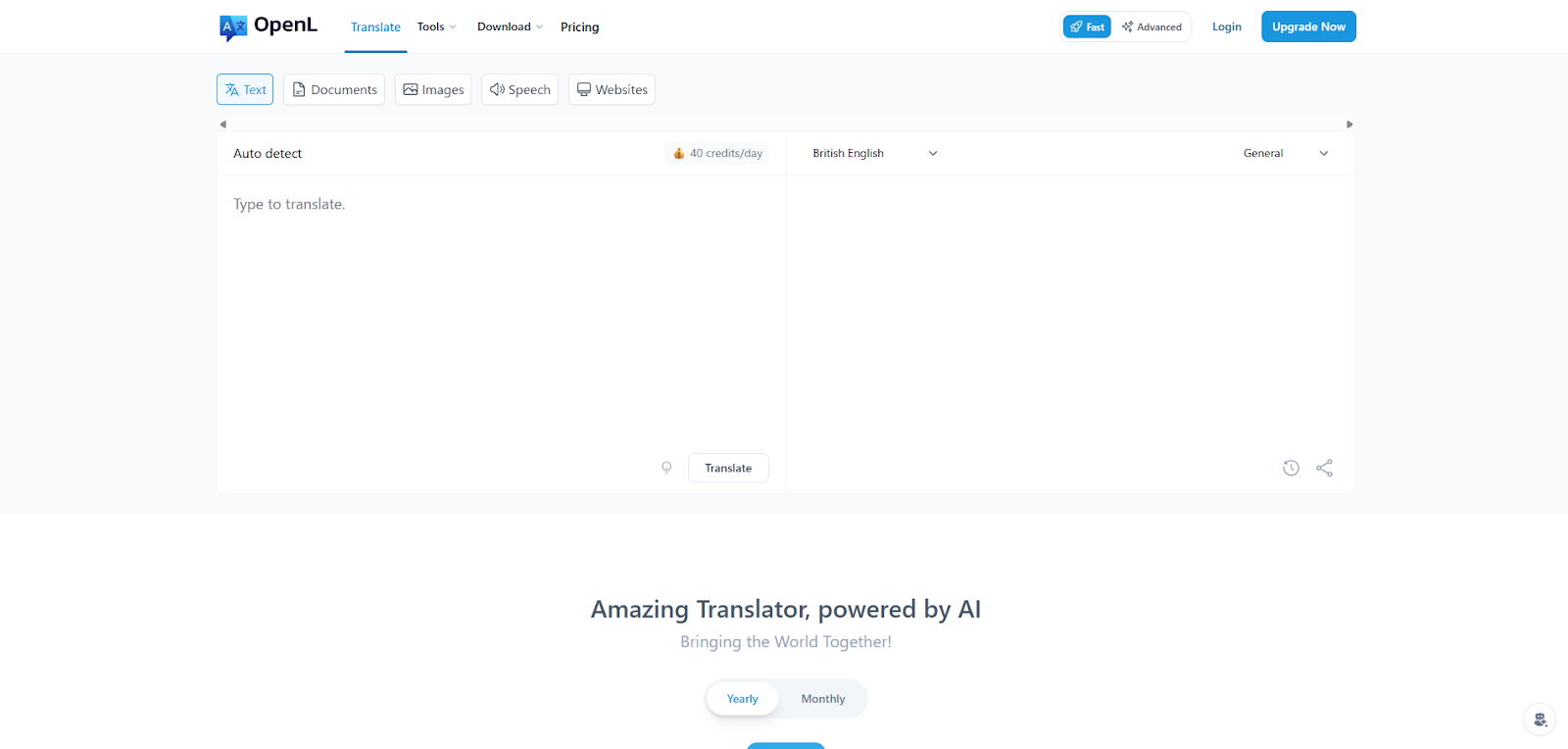Switch to the Documents tab
This screenshot has height=749, width=1568.
(334, 89)
